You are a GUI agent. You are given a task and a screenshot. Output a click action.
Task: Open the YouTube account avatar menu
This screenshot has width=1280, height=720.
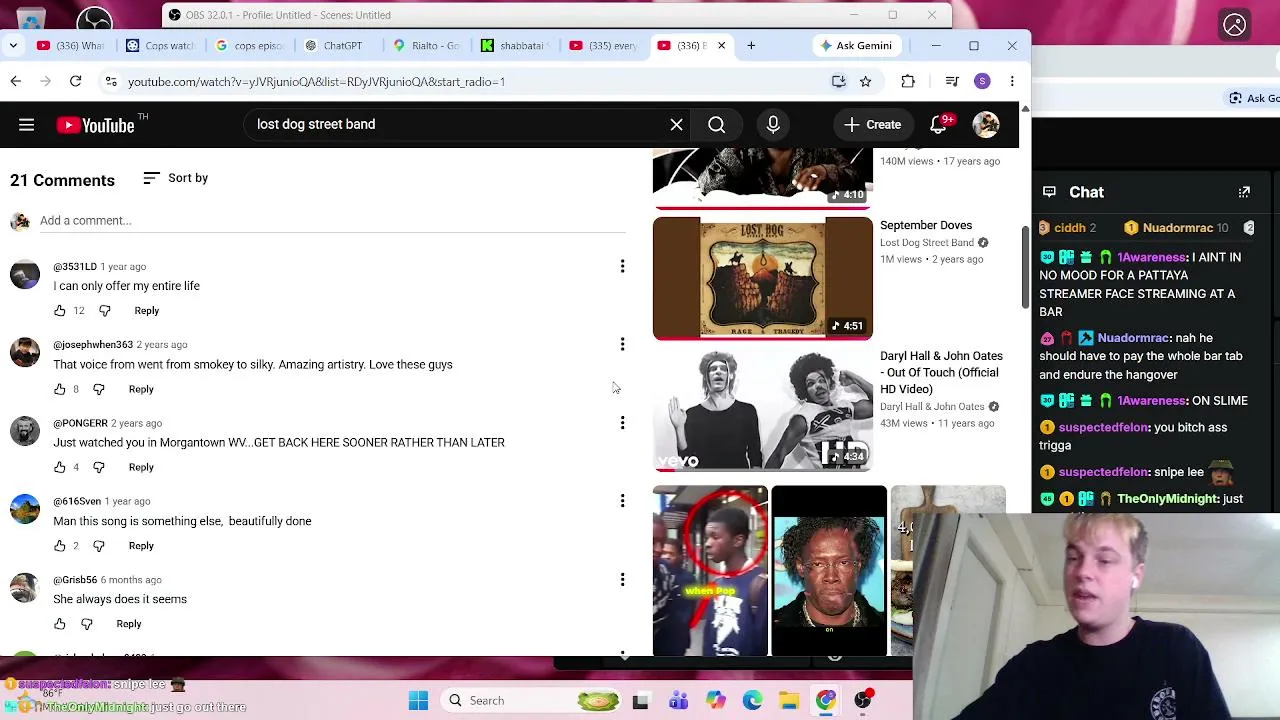(x=986, y=125)
